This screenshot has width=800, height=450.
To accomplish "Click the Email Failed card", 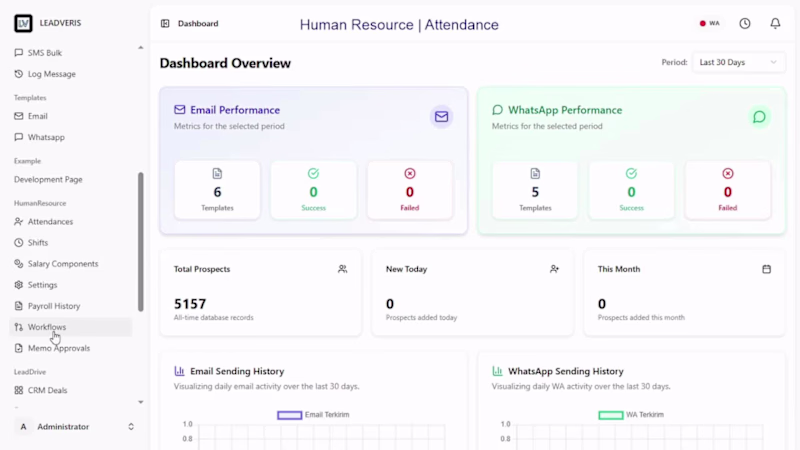I will (x=410, y=190).
